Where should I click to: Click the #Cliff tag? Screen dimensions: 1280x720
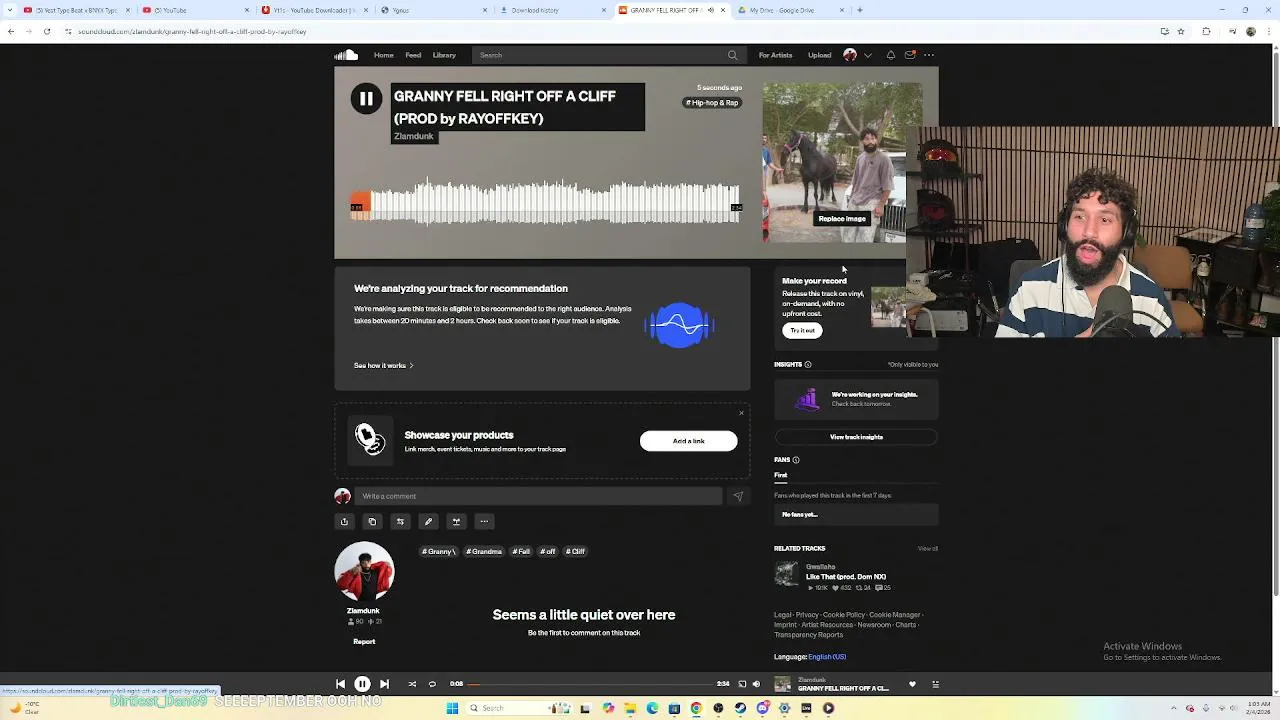tap(575, 551)
